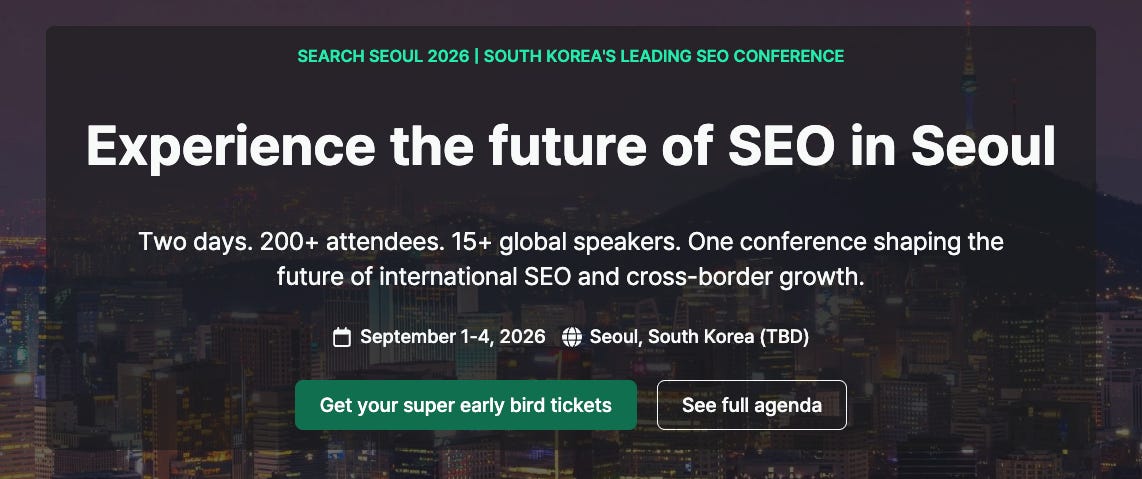Click the N Seoul Tower in background photo
Image resolution: width=1142 pixels, height=479 pixels.
969,80
